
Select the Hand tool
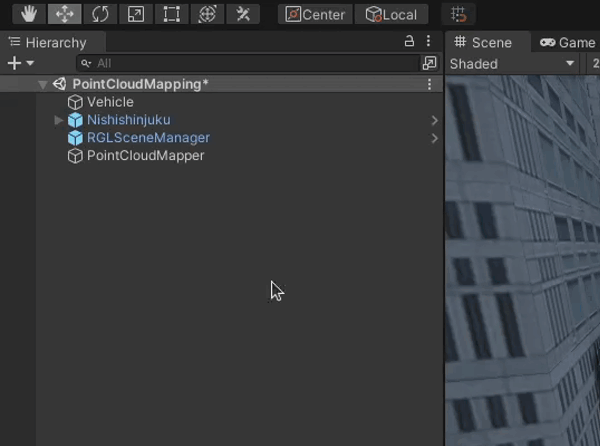(30, 14)
